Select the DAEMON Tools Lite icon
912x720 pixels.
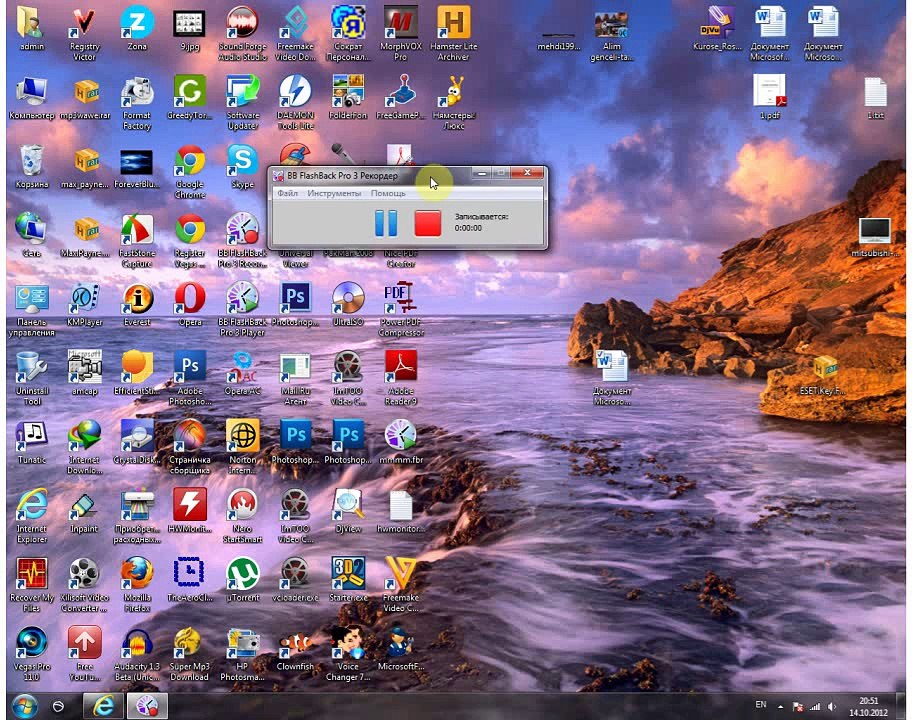point(295,103)
